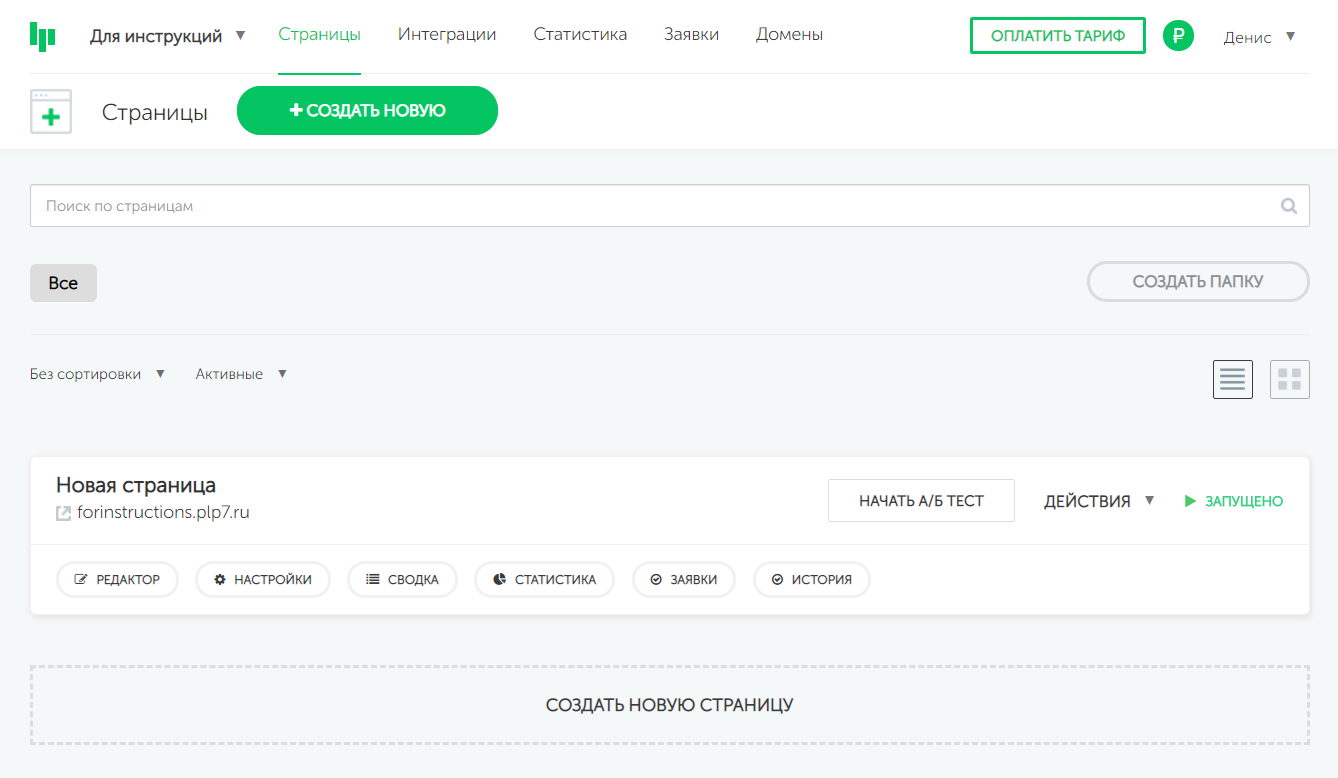1338x778 pixels.
Task: Click the Оплатить тариф button
Action: click(1057, 36)
